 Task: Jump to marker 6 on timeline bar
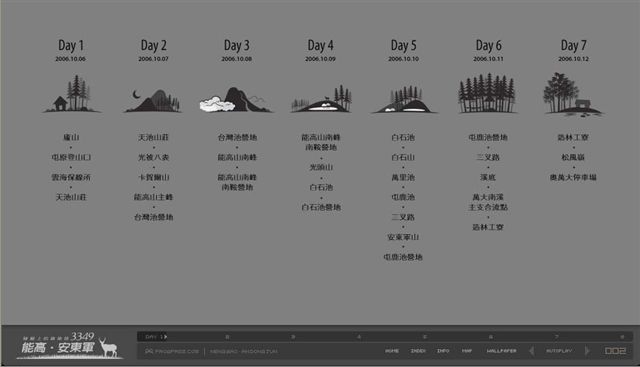491,337
